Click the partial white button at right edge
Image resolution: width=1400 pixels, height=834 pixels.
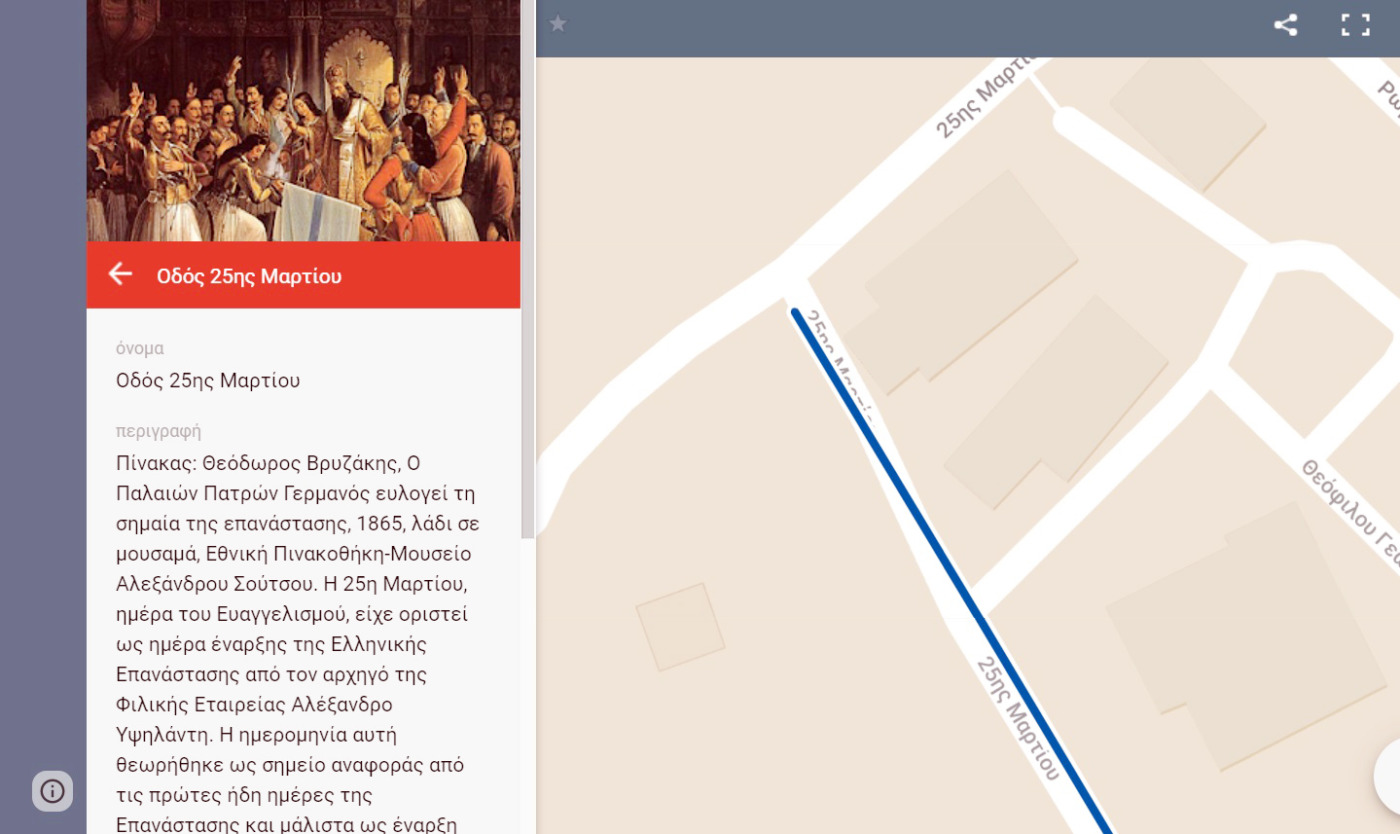pyautogui.click(x=1387, y=776)
